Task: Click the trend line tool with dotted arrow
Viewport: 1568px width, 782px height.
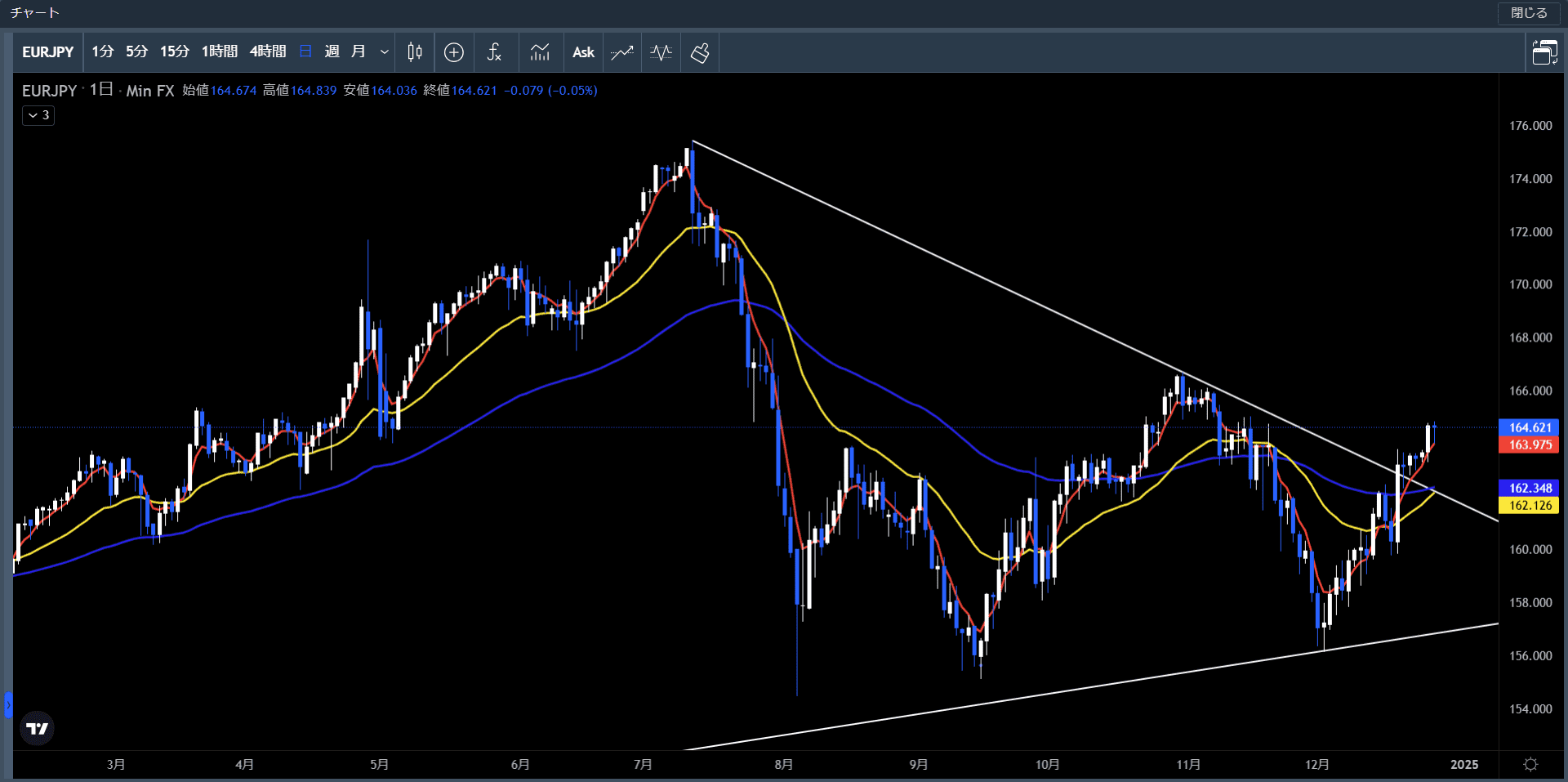Action: click(622, 52)
